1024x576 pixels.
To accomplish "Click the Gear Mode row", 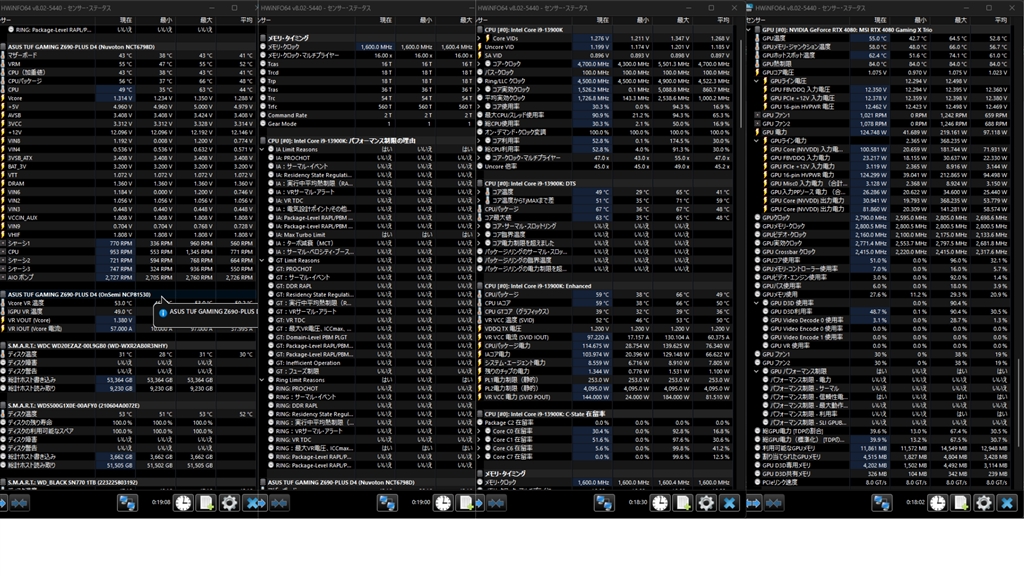I will point(366,123).
